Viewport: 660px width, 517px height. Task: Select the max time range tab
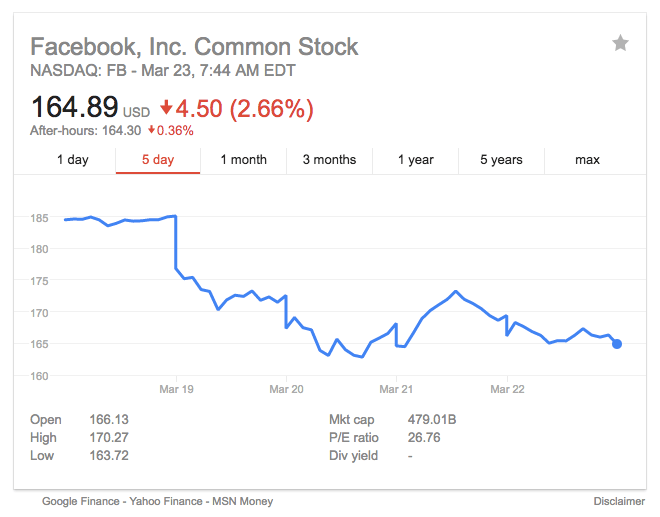point(587,160)
